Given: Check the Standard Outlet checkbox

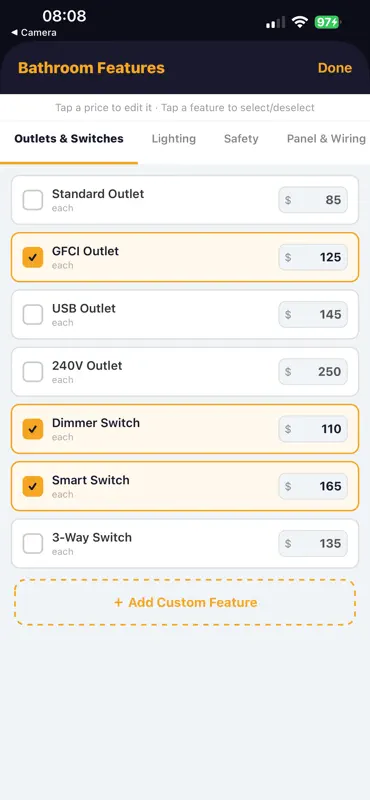Looking at the screenshot, I should [x=33, y=200].
